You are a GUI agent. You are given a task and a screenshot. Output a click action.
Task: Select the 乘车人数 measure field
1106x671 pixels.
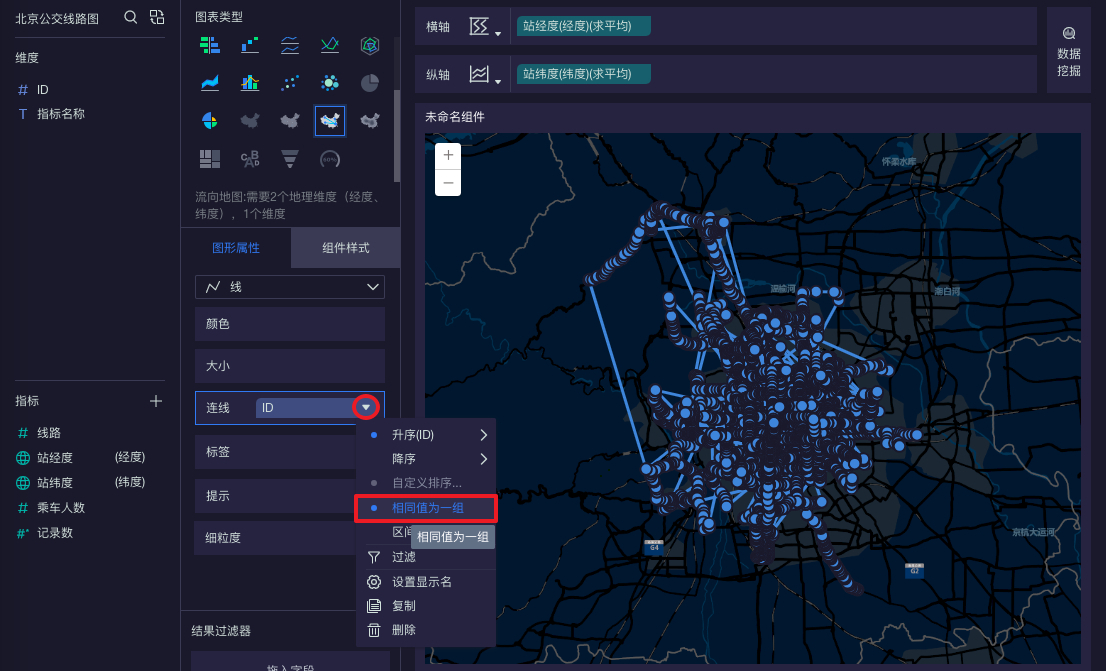[x=61, y=508]
